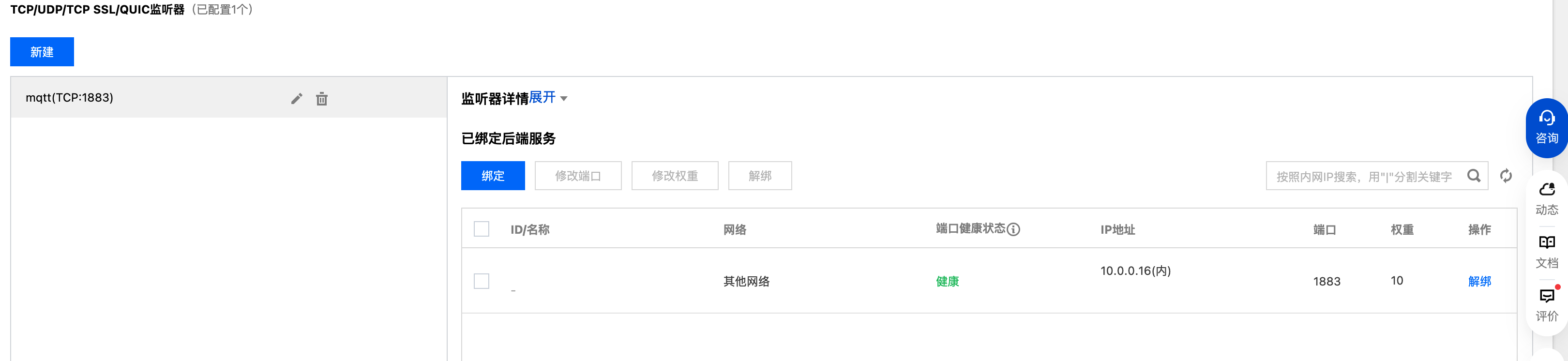Viewport: 1568px width, 361px height.
Task: Click the 修改端口 button
Action: pos(578,176)
